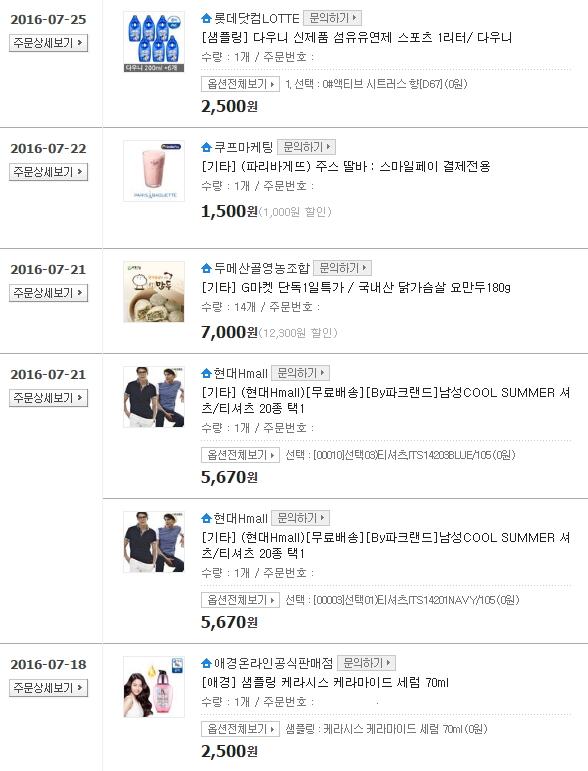The width and height of the screenshot is (588, 771).
Task: Expand 옵션전체보기 for the BLUE t-shirt order
Action: 240,455
